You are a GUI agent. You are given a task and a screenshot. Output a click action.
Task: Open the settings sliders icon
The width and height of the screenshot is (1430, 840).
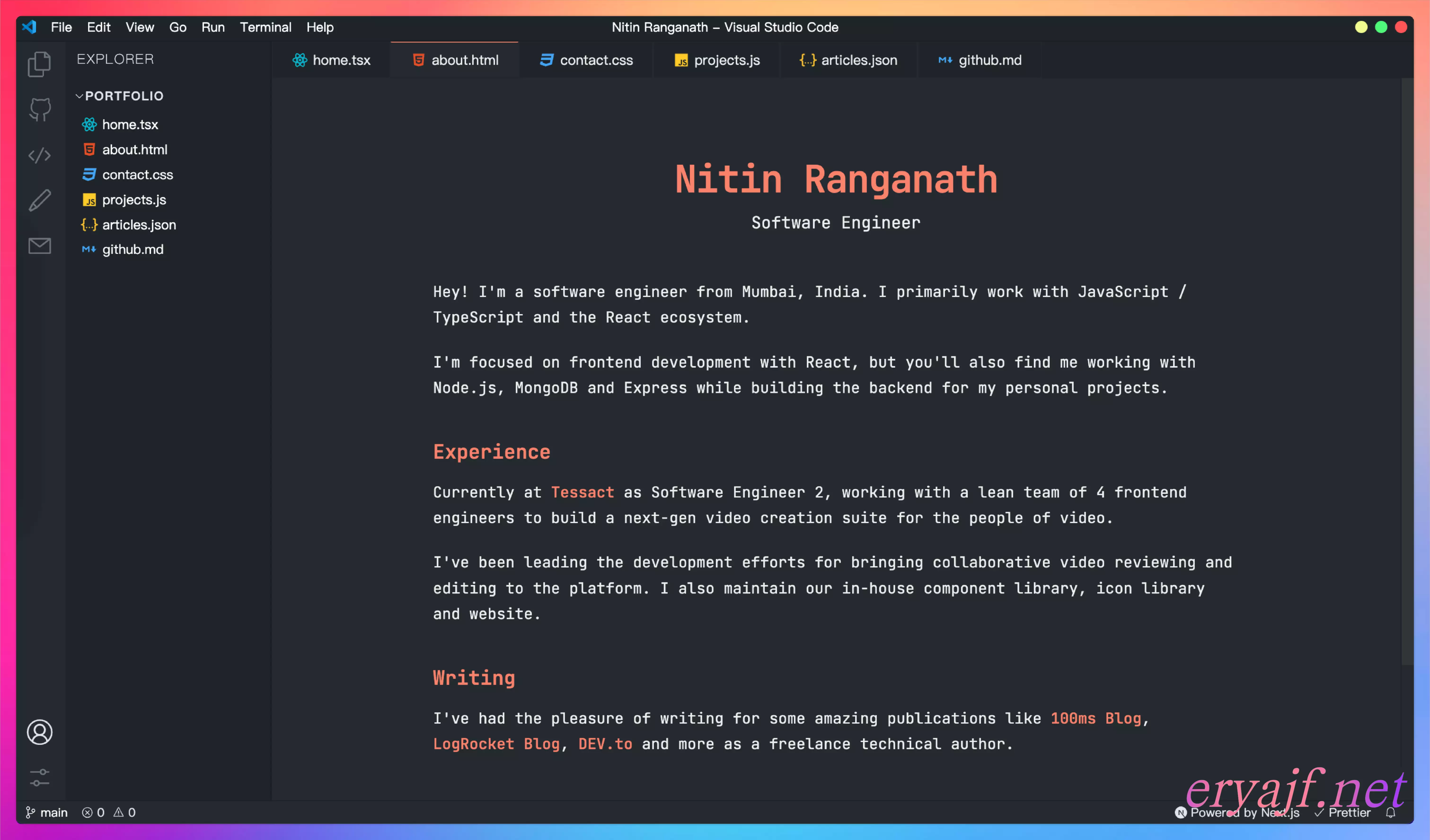40,778
